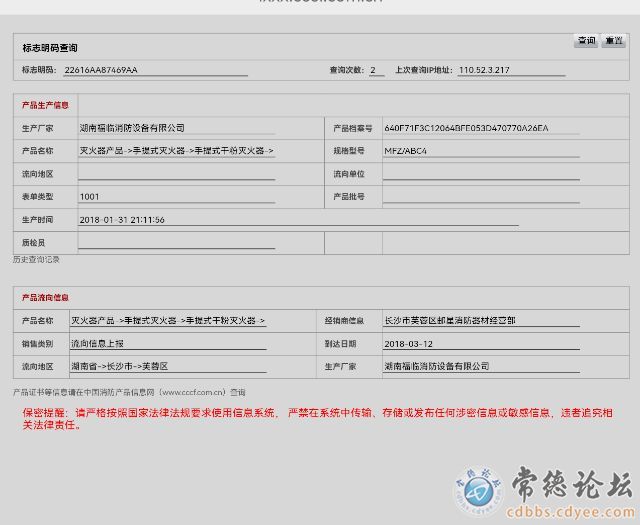
Task: Click the 流向地区 field 湖南省->长沙市->芙蓉区
Action: click(x=168, y=367)
